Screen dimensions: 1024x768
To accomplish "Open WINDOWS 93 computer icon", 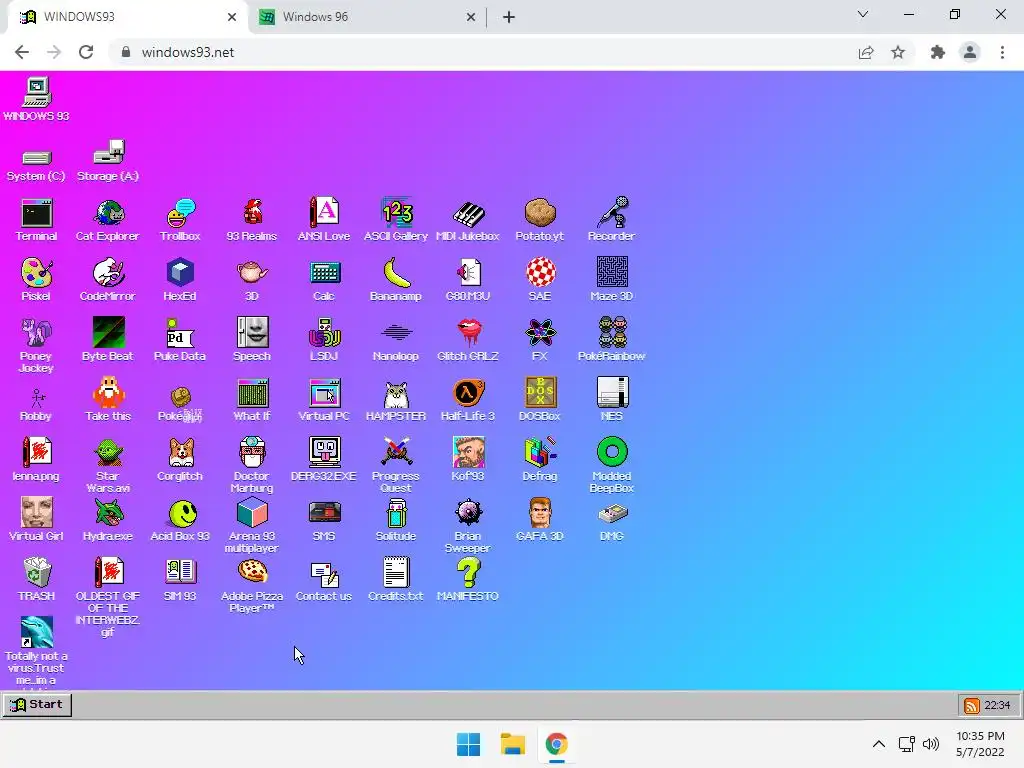I will click(36, 99).
